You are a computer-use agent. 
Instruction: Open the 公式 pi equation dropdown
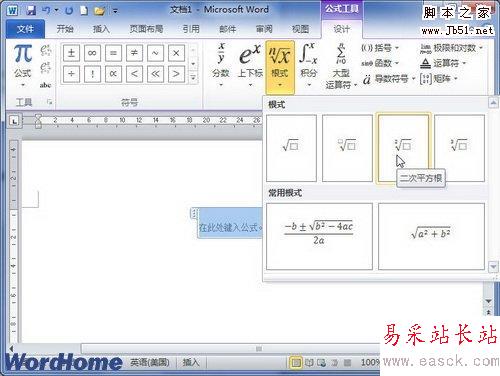(23, 66)
